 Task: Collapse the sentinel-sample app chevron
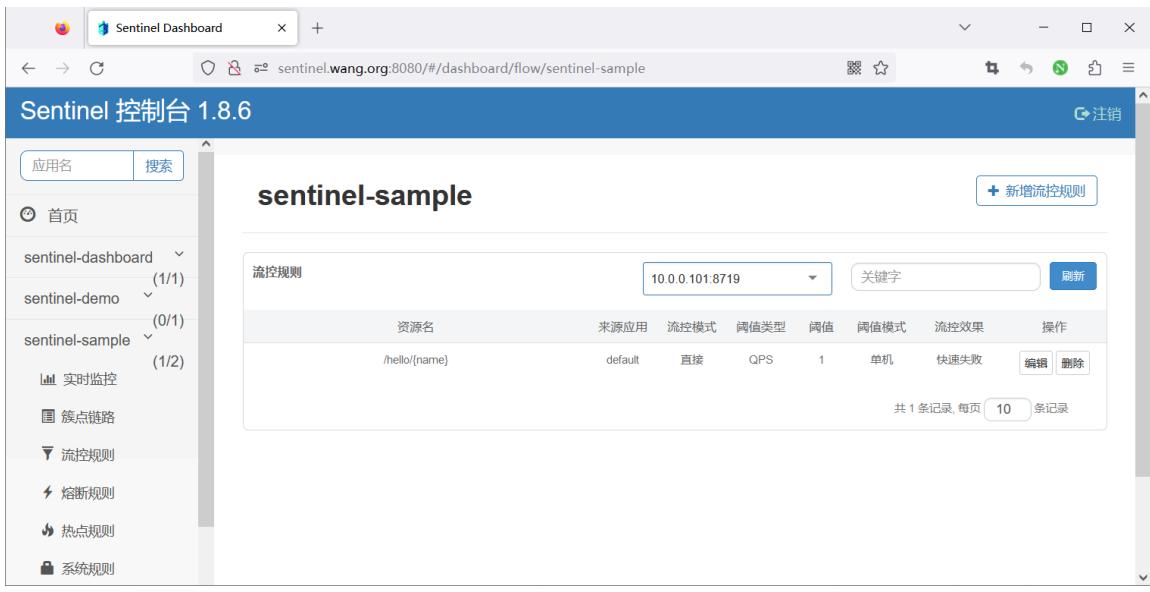[x=147, y=337]
